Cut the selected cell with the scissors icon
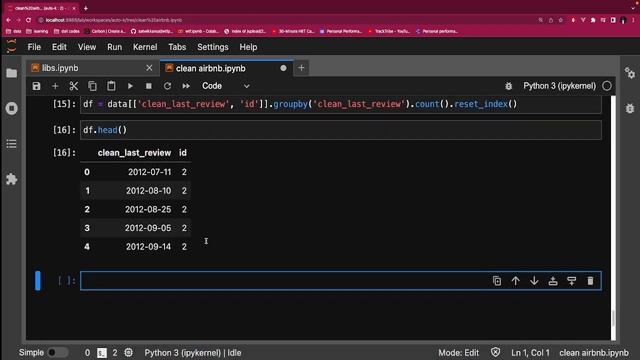640x360 pixels. (73, 86)
